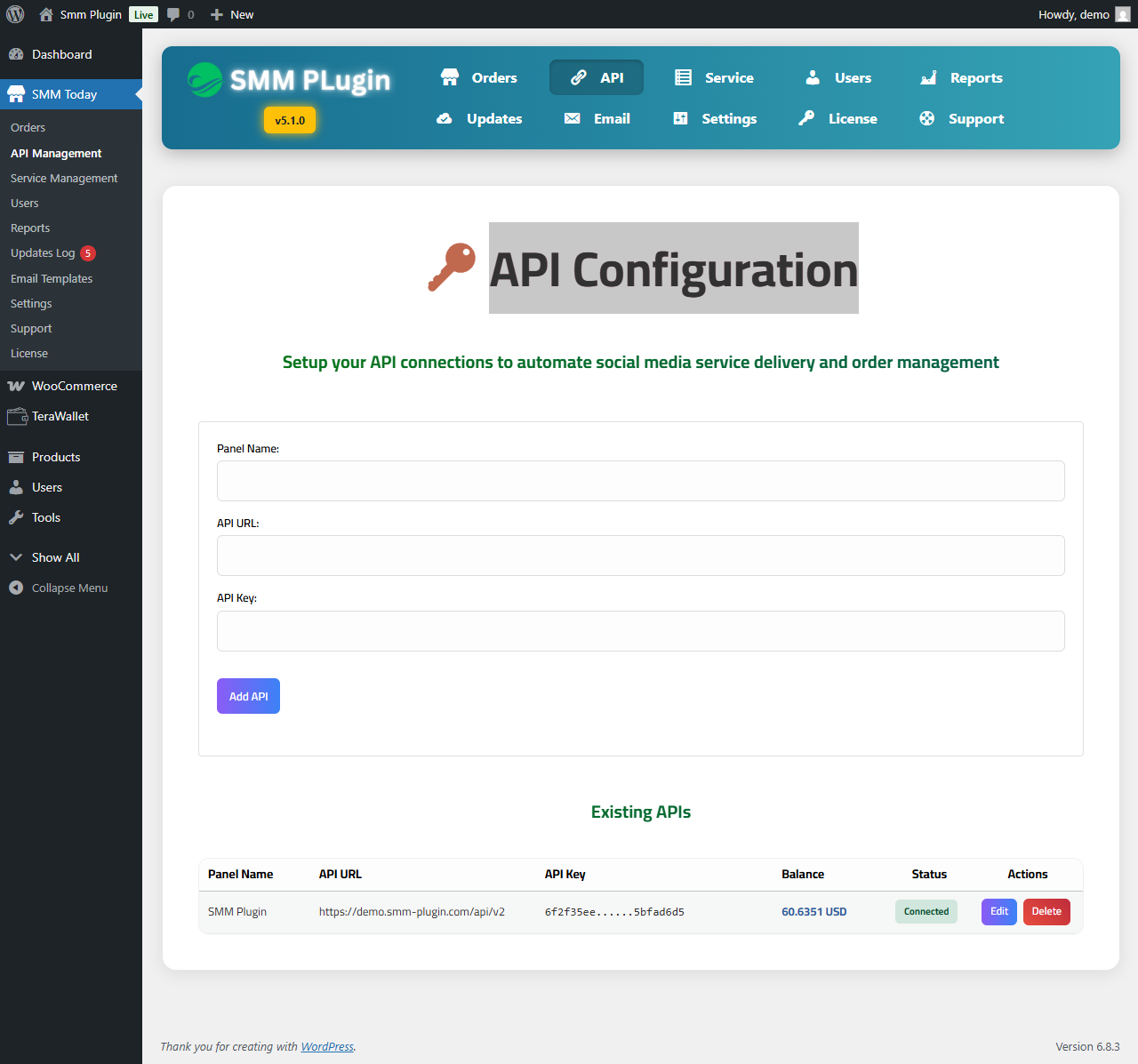Open the Orders tab label in the plugin header
Image resolution: width=1138 pixels, height=1064 pixels.
pyautogui.click(x=494, y=77)
